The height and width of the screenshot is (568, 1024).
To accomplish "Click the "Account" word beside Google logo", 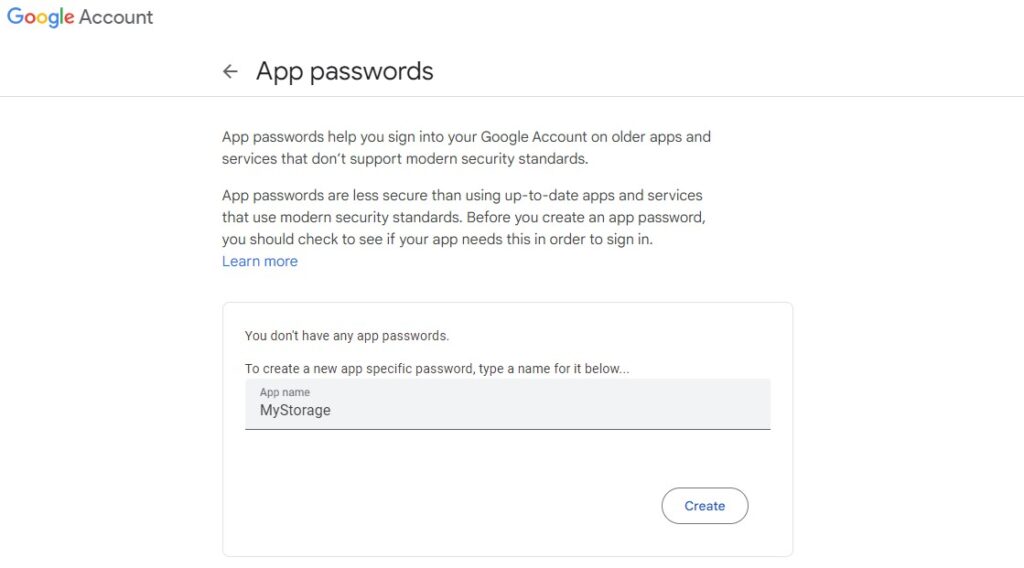I will 116,17.
